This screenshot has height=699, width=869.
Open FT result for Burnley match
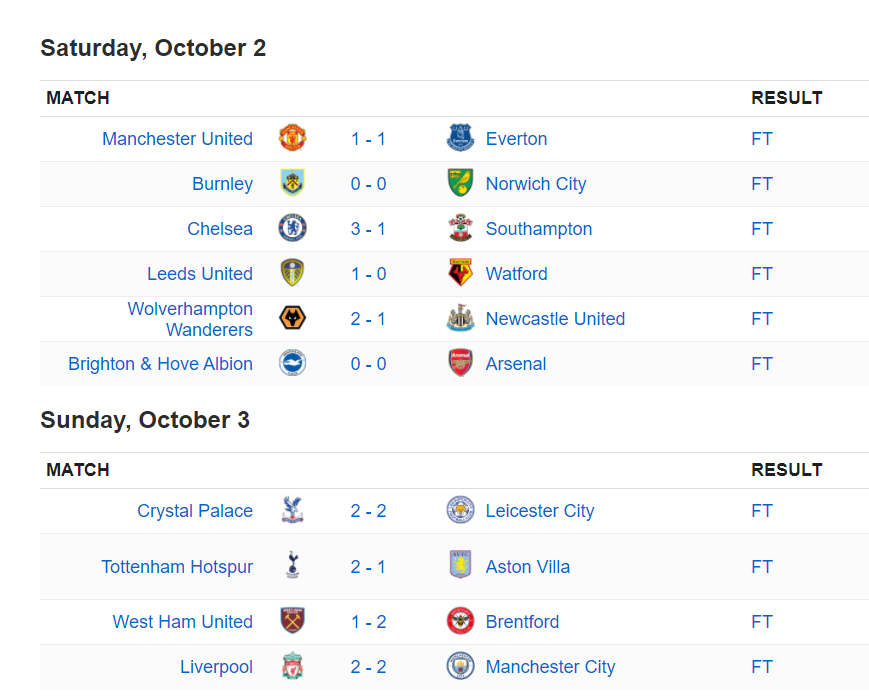coord(762,183)
